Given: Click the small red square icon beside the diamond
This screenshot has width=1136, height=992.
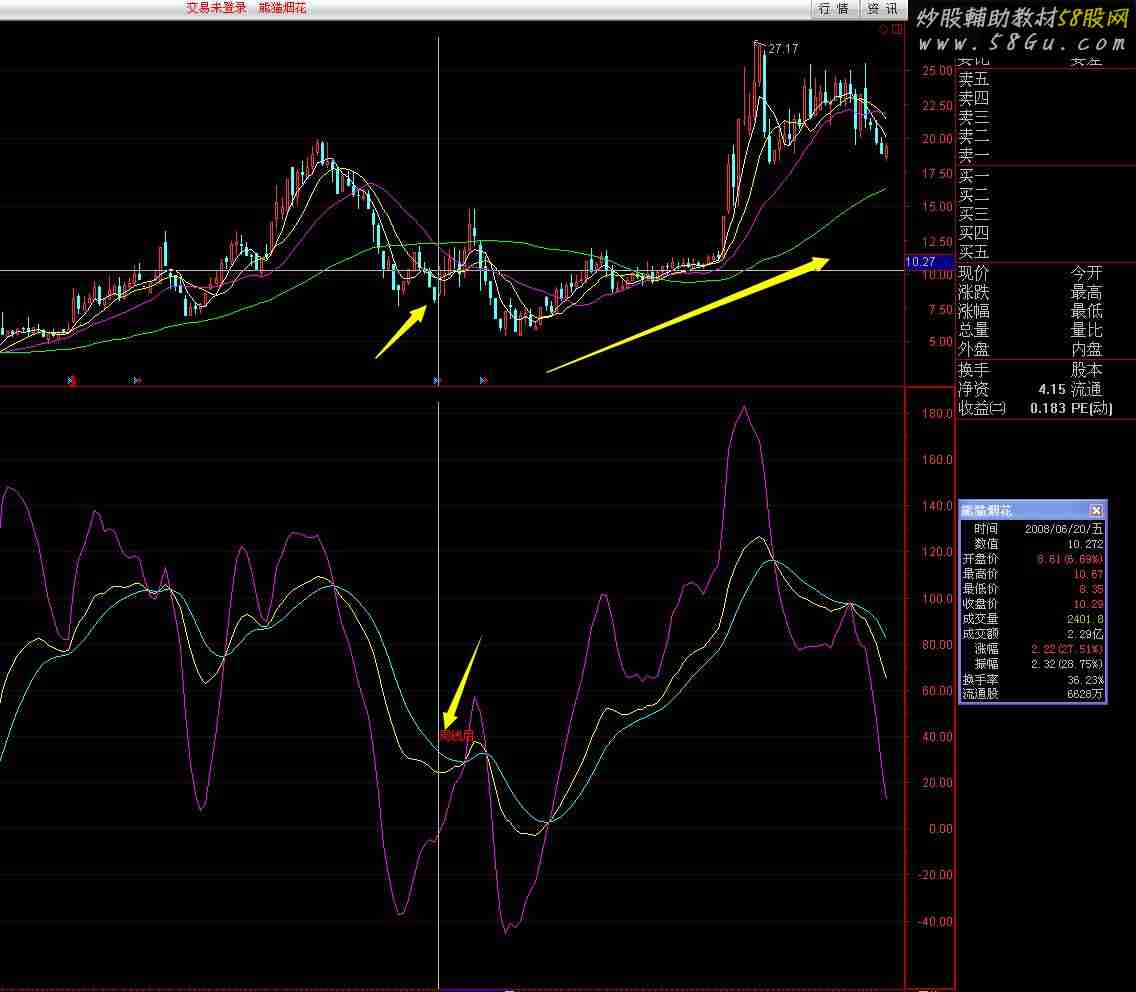Looking at the screenshot, I should [x=897, y=30].
